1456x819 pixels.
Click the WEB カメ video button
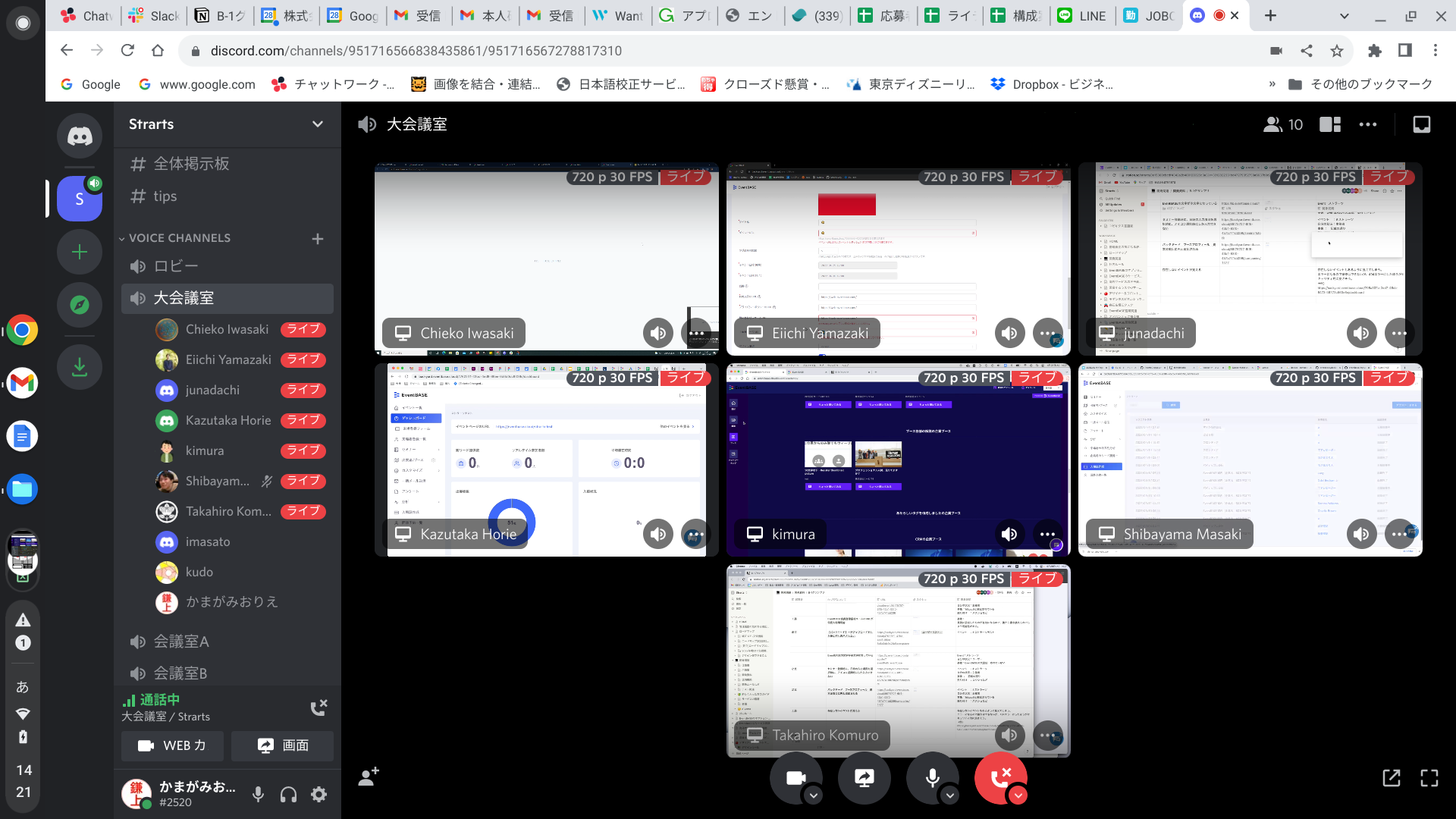coord(172,745)
